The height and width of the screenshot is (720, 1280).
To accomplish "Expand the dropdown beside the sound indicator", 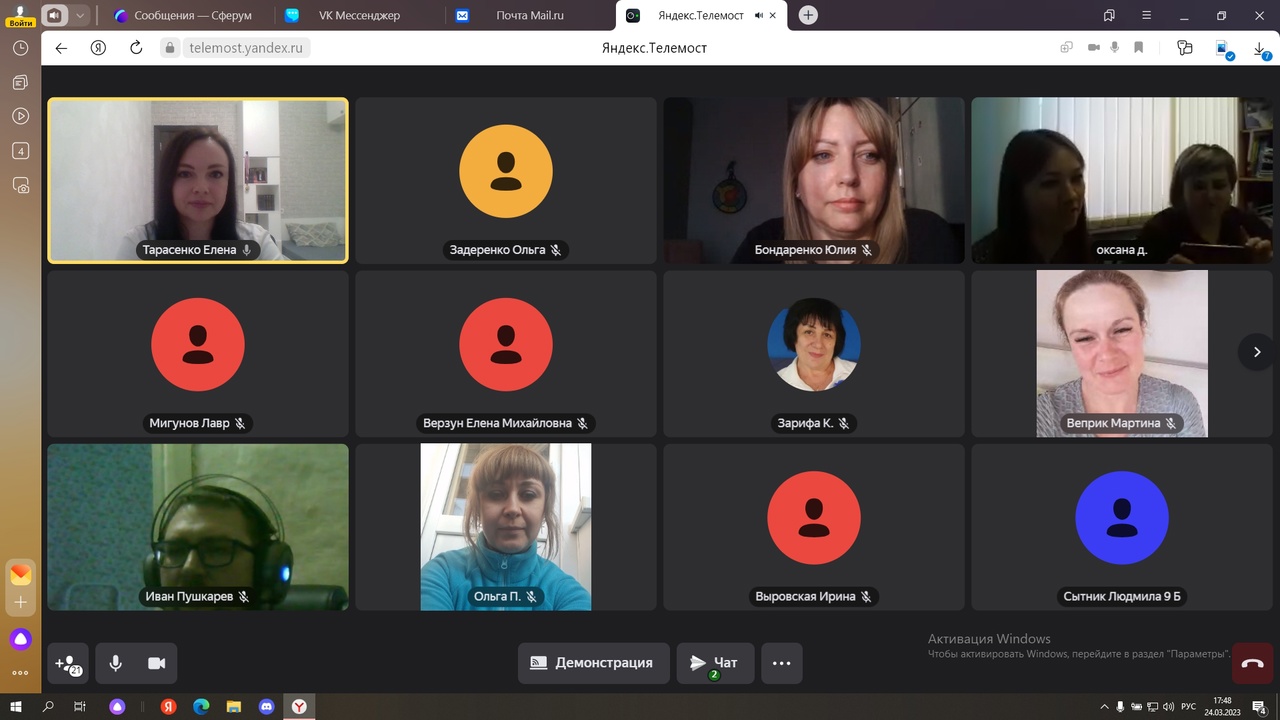I will click(80, 15).
